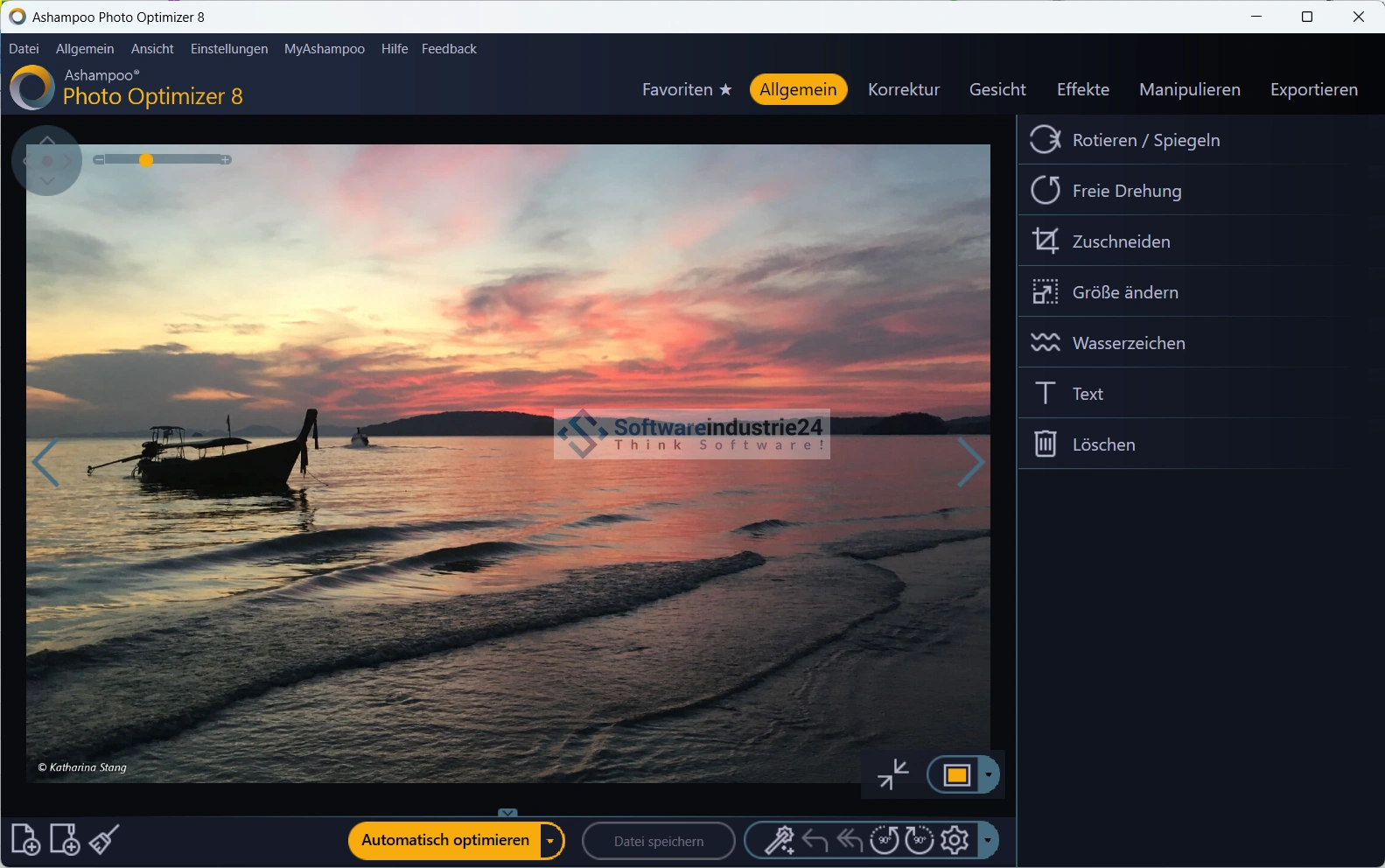The image size is (1385, 868).
Task: Go to the next image arrow
Action: click(969, 462)
